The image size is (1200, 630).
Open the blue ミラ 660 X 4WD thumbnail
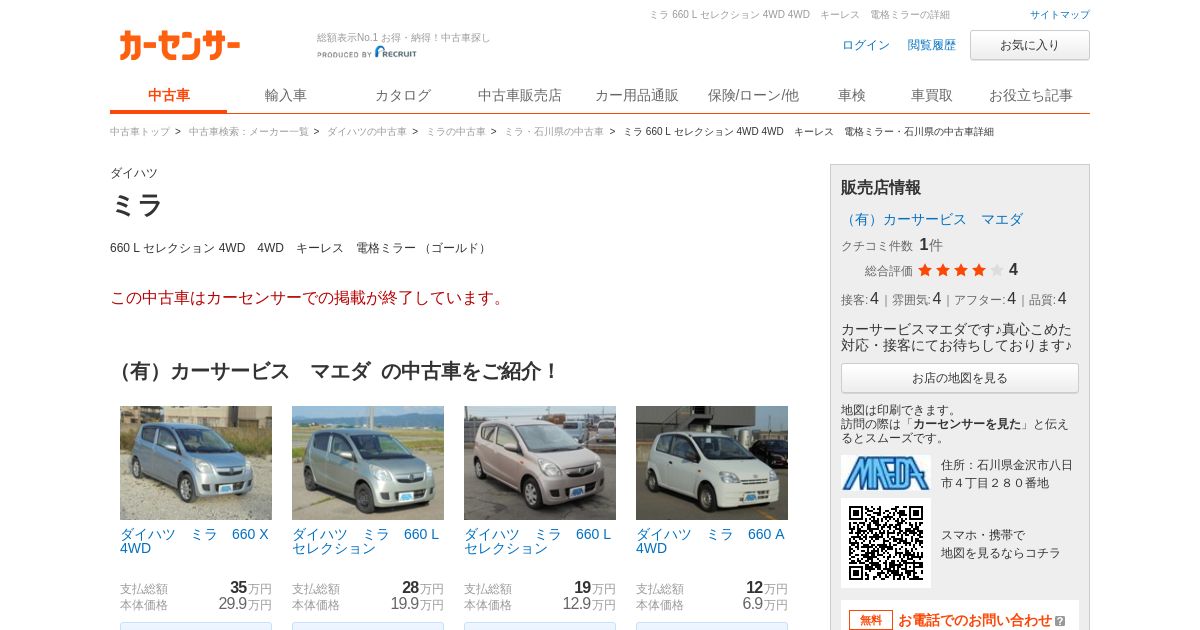[196, 463]
